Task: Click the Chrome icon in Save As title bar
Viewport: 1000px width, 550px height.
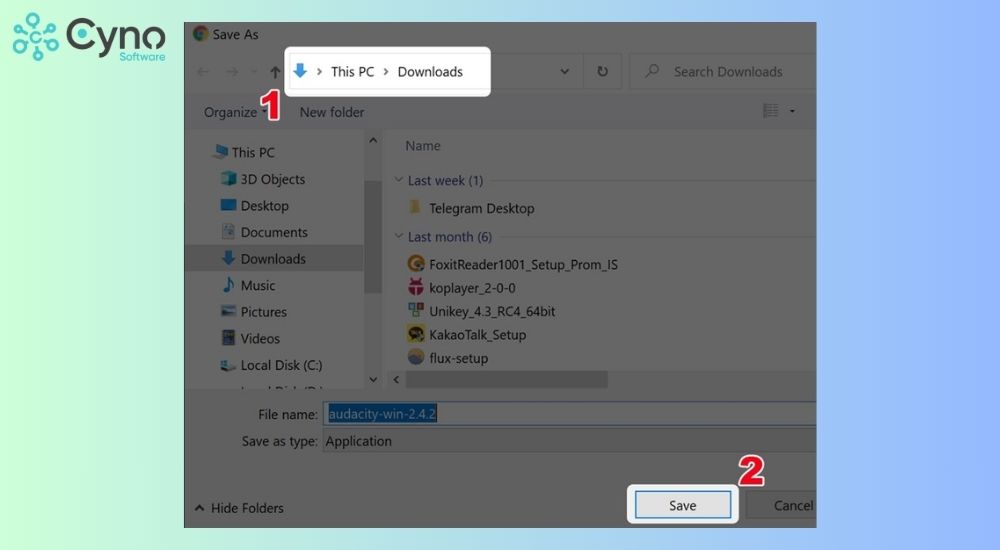Action: (200, 34)
